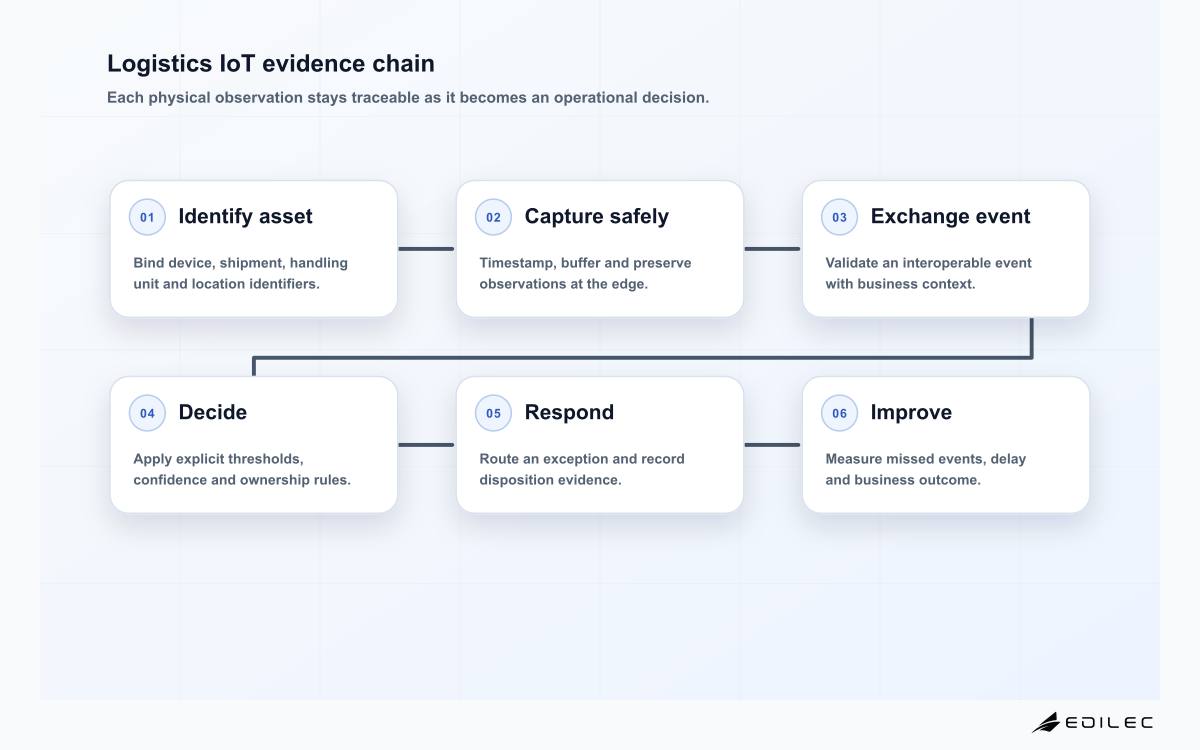Click the Measure missed events description
The image size is (1200, 750).
click(925, 469)
